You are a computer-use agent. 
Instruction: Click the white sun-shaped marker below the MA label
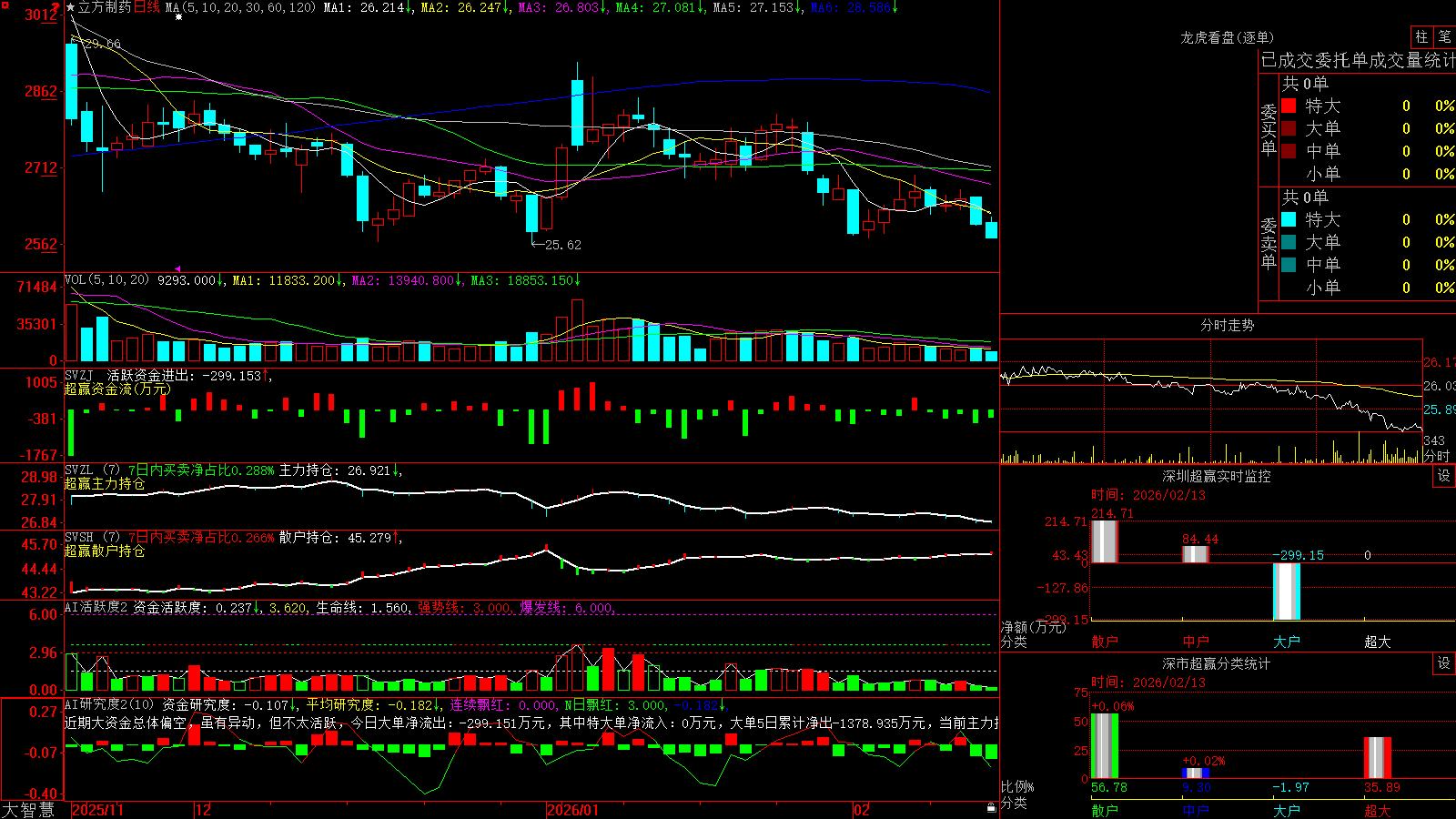(178, 17)
